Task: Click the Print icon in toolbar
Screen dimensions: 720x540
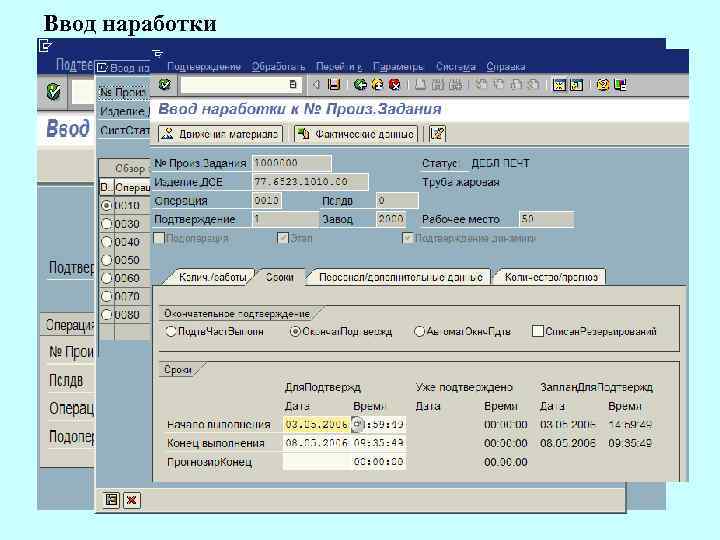Action: point(420,85)
